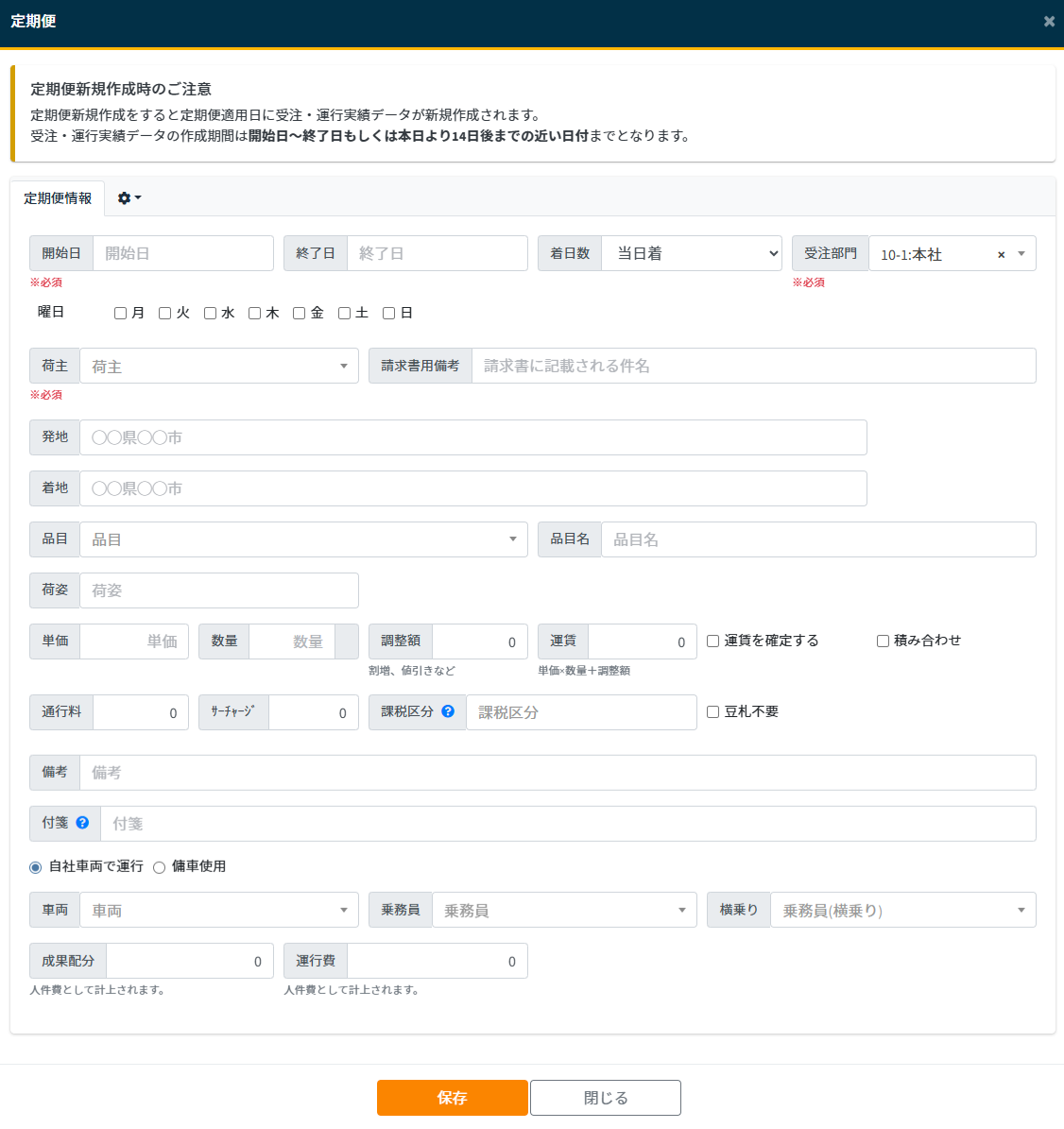Click the orange 保存 button
Screen dimensions: 1064x1129
click(452, 1098)
